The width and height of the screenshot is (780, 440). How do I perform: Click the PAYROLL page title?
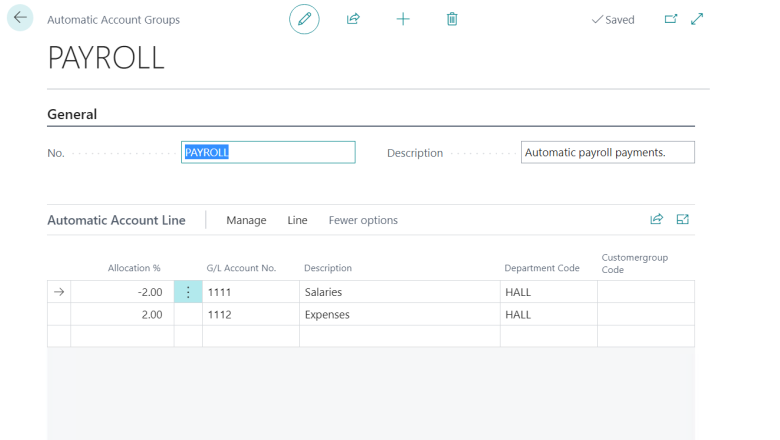(x=106, y=58)
